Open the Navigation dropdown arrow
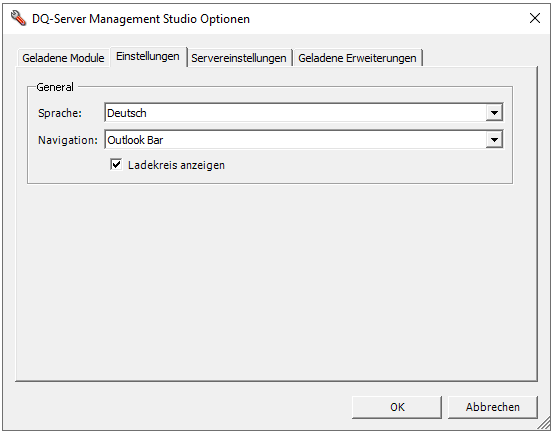The image size is (555, 435). [494, 140]
